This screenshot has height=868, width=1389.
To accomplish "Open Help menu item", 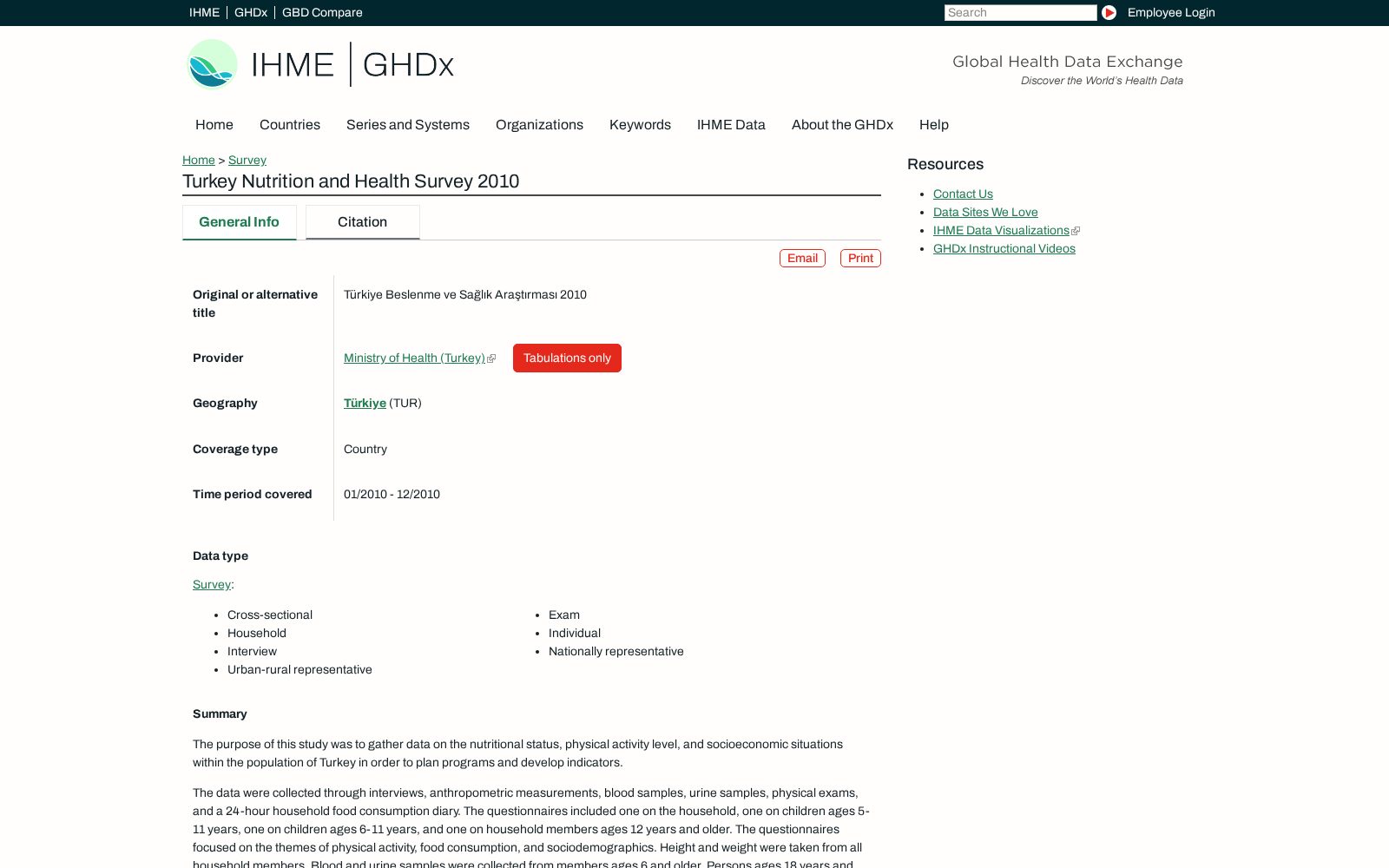I will (x=934, y=125).
